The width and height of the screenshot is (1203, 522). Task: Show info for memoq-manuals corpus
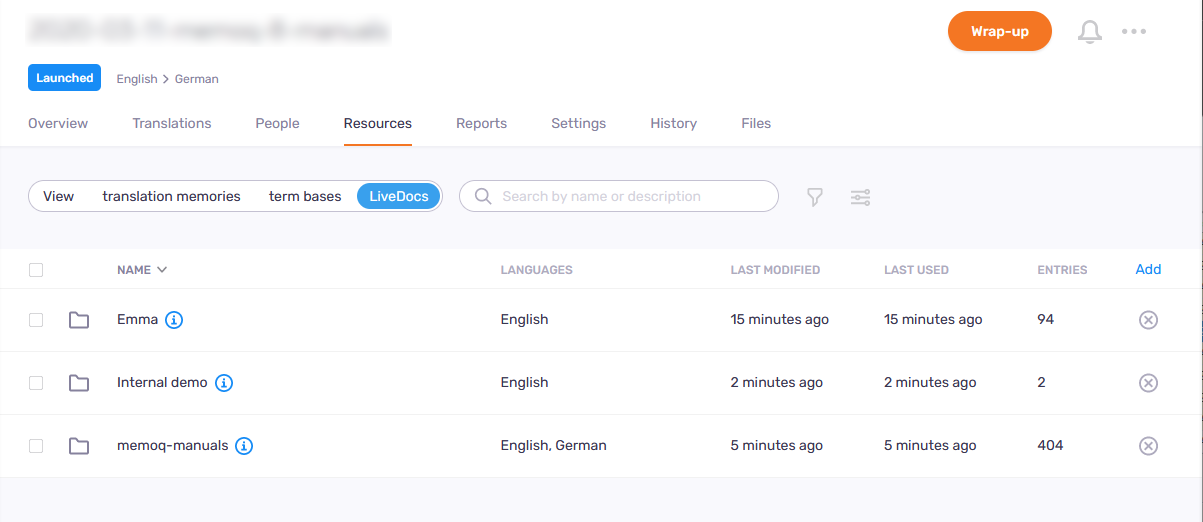click(x=244, y=446)
